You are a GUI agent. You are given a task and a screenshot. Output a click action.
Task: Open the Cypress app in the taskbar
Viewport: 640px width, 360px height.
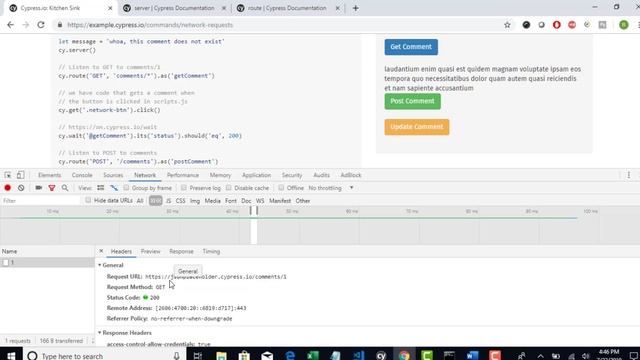[381, 356]
